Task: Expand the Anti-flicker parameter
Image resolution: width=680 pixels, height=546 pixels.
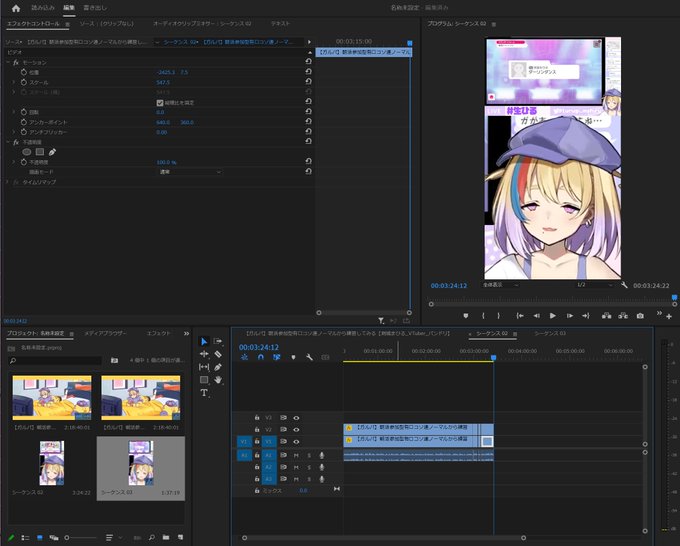Action: (x=13, y=132)
